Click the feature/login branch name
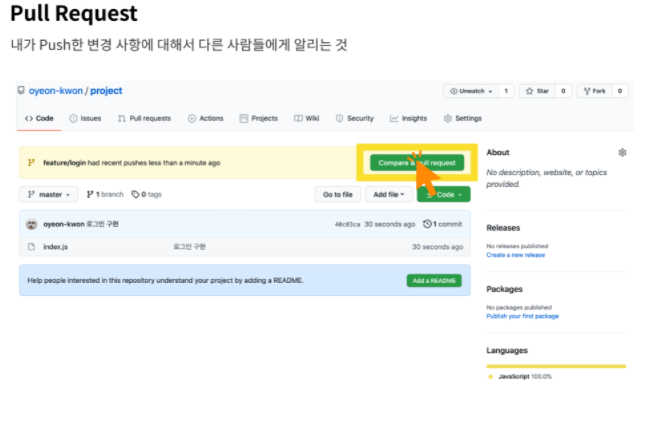The width and height of the screenshot is (658, 421). (64, 163)
